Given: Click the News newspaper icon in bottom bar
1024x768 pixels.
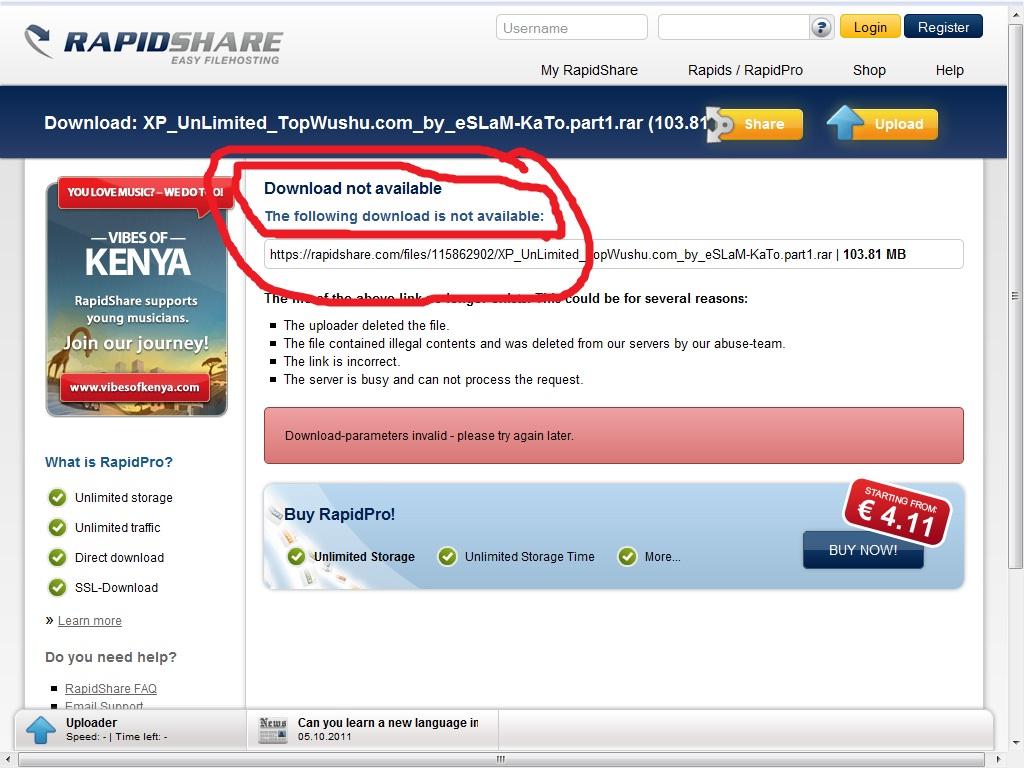Looking at the screenshot, I should (273, 730).
